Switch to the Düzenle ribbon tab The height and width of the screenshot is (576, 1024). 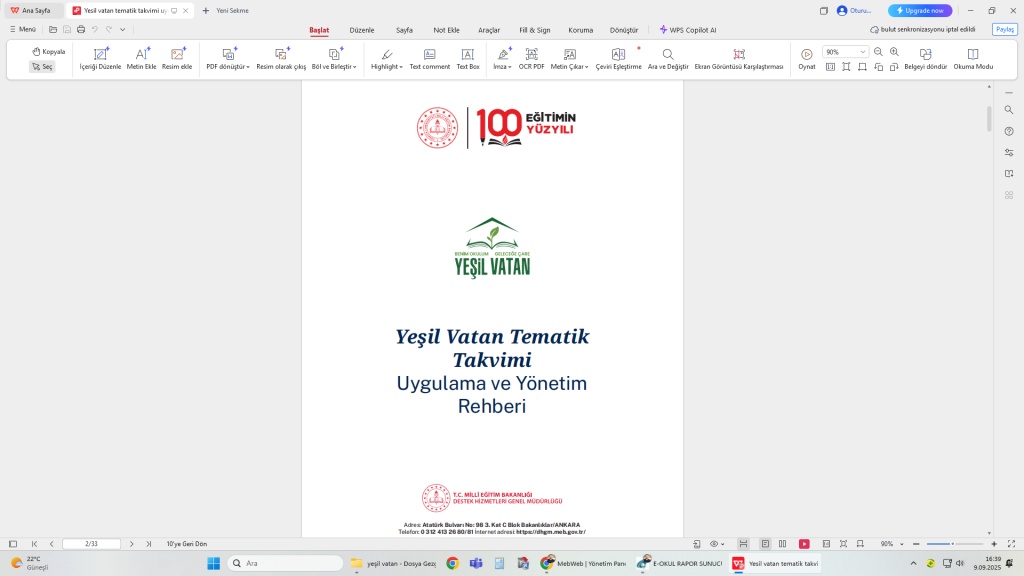point(362,30)
